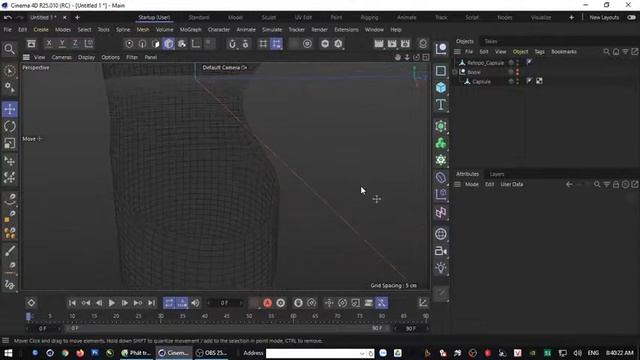Click lock icon in Attributes manager
The height and width of the screenshot is (360, 640).
click(616, 184)
